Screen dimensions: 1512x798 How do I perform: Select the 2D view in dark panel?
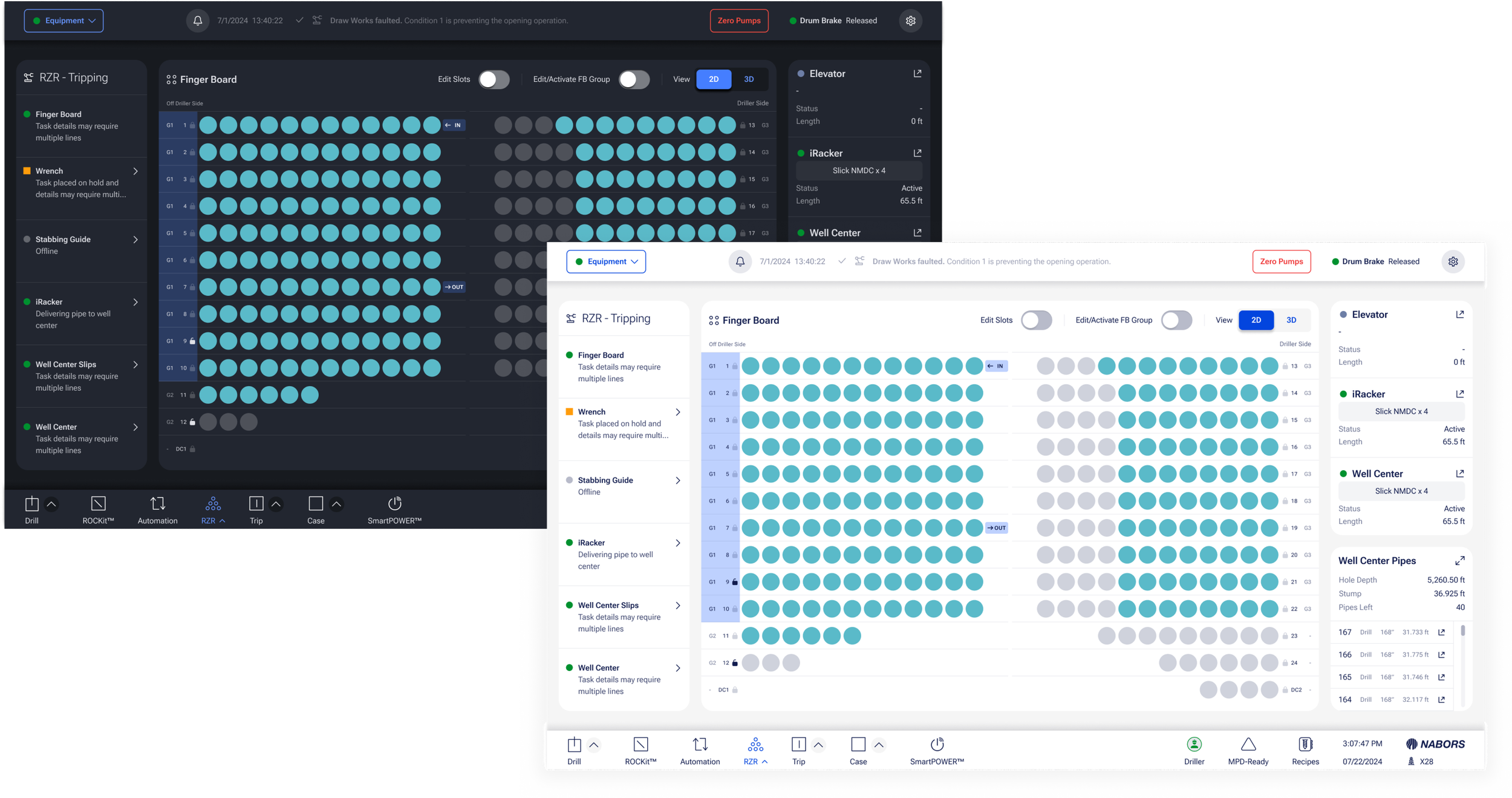[x=714, y=79]
